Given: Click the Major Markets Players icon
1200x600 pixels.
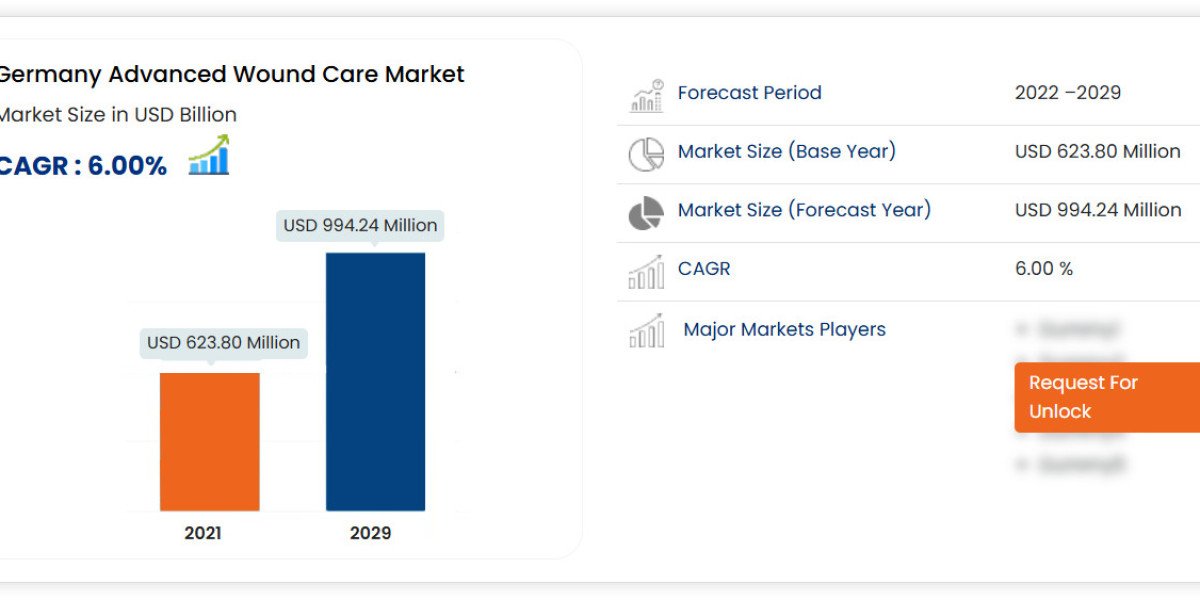Looking at the screenshot, I should point(646,331).
